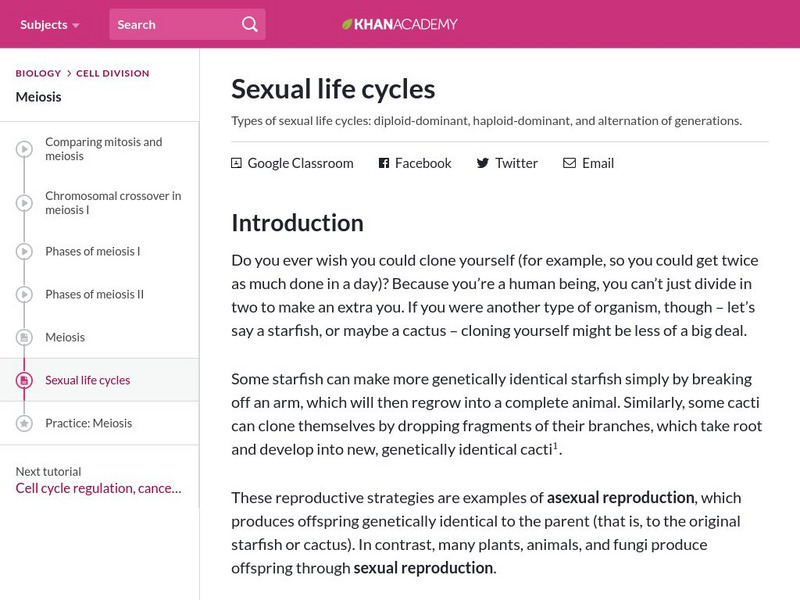
Task: Go to Biology breadcrumb link
Action: pos(38,73)
